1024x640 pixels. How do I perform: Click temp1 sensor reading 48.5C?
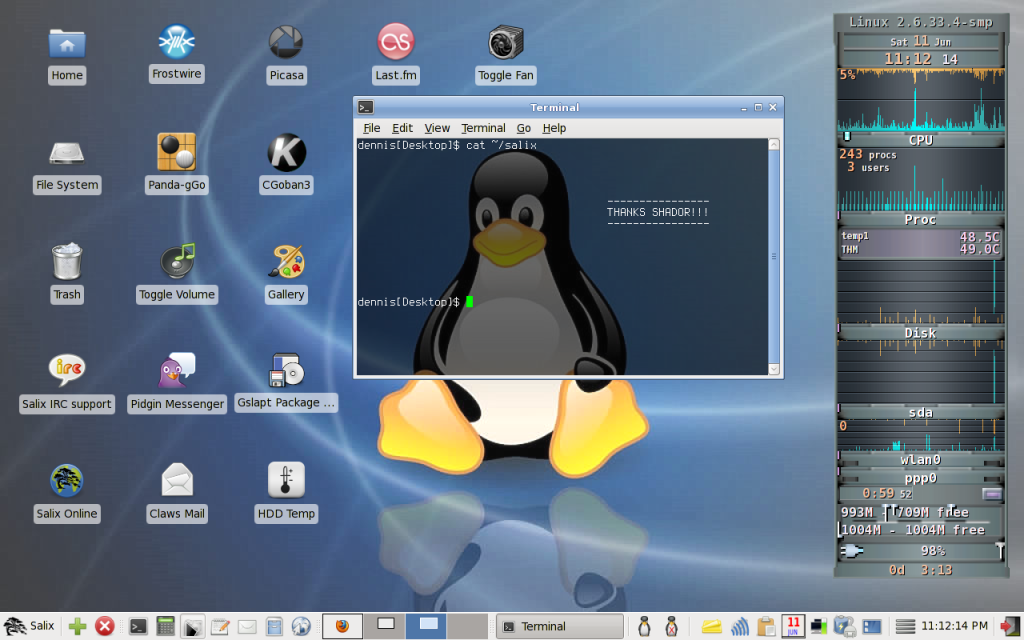pos(921,236)
